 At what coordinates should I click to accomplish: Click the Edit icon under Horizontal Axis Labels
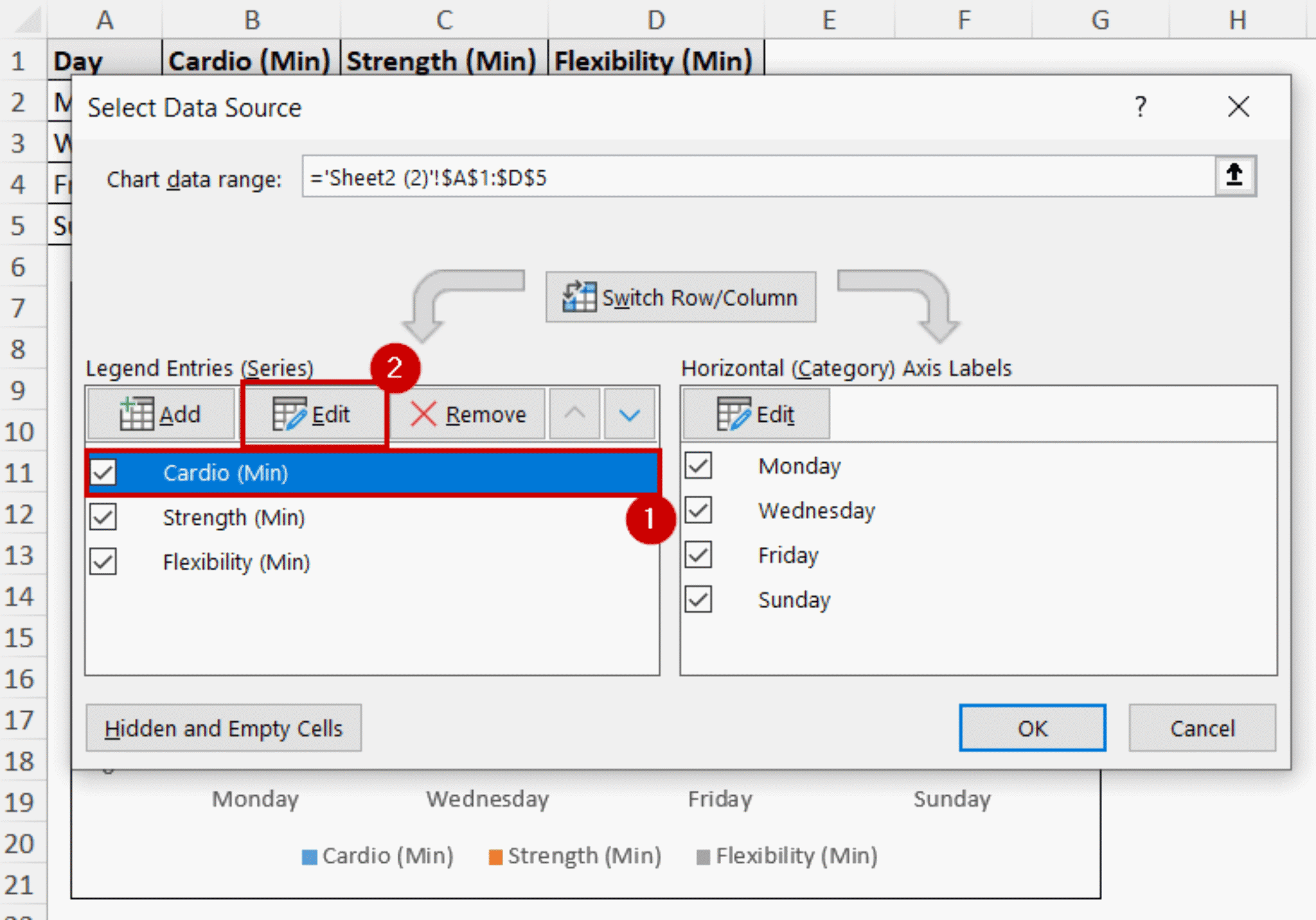coord(733,413)
